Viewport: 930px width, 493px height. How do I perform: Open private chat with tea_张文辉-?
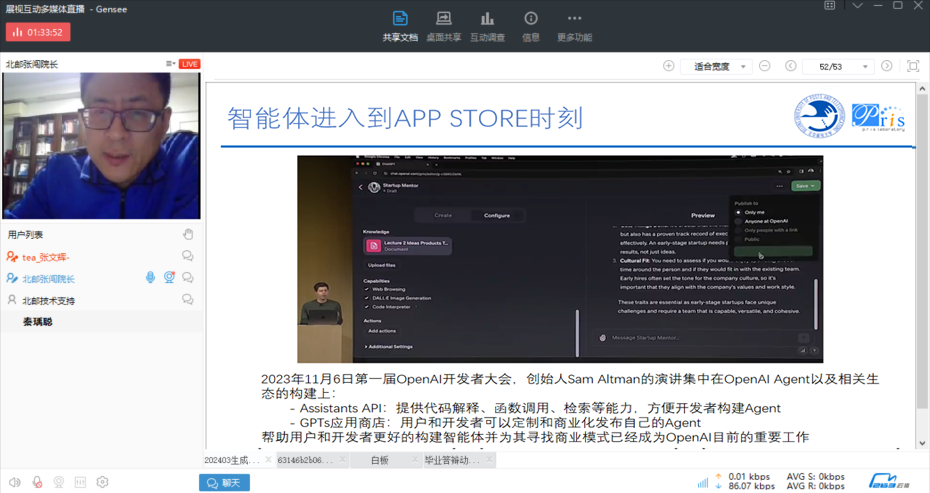tap(187, 256)
